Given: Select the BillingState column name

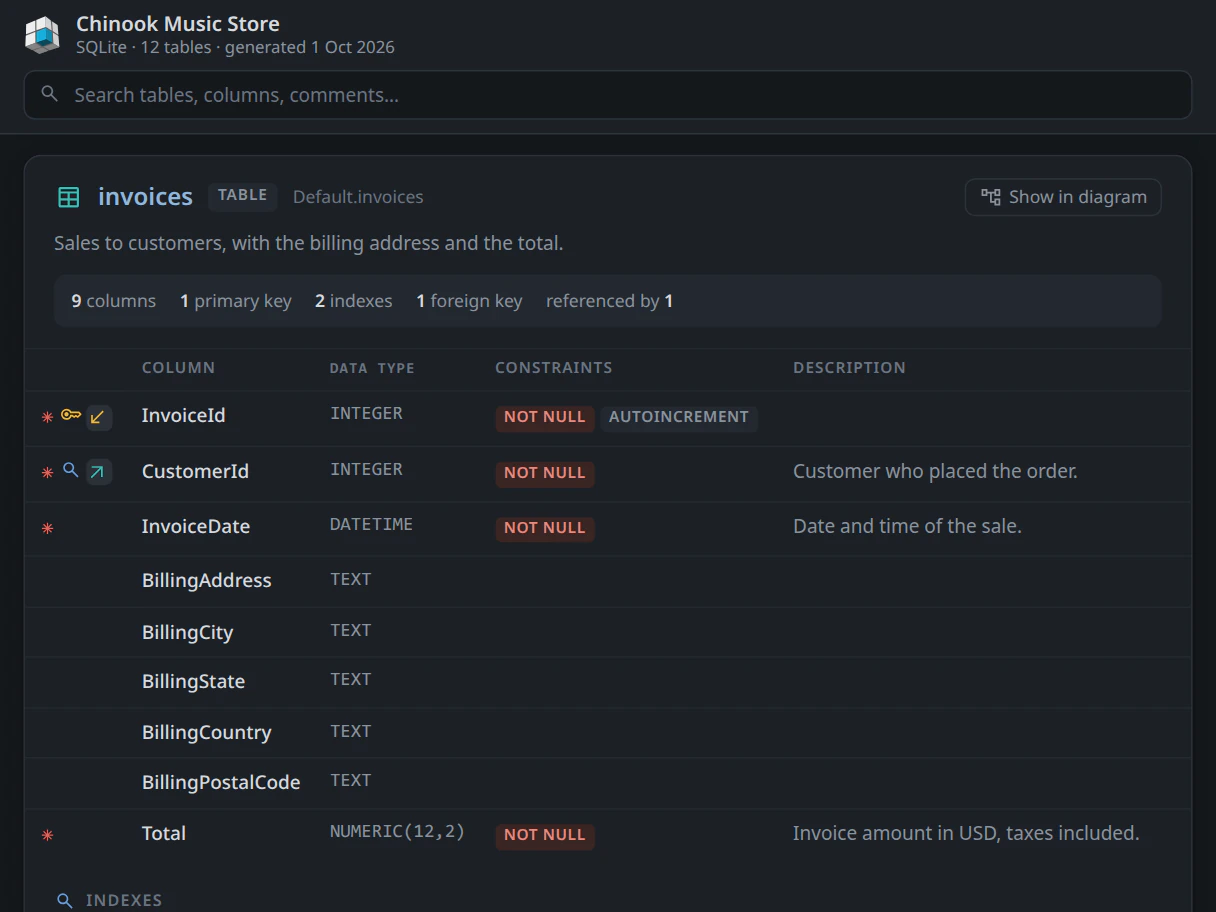Looking at the screenshot, I should (x=193, y=681).
